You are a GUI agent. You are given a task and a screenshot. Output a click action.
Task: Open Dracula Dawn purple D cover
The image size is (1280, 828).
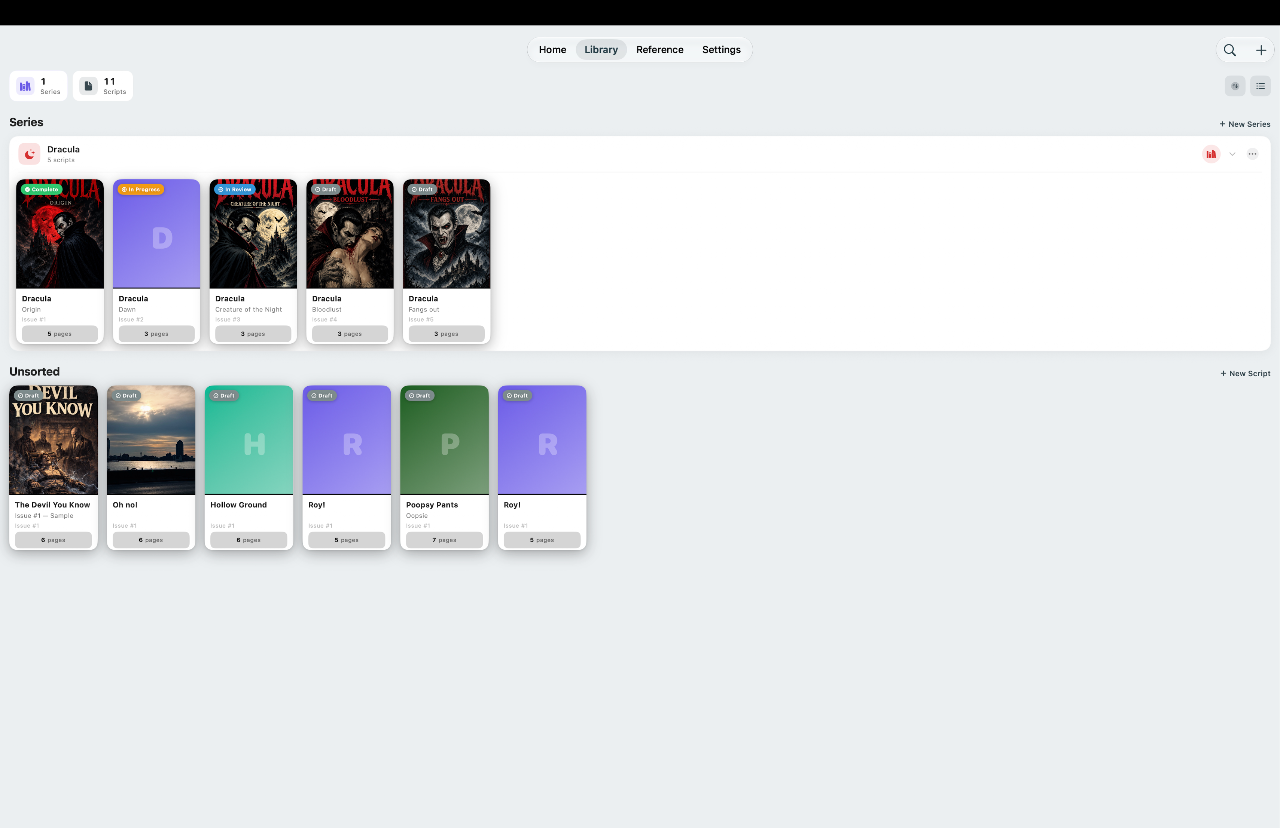[x=156, y=234]
